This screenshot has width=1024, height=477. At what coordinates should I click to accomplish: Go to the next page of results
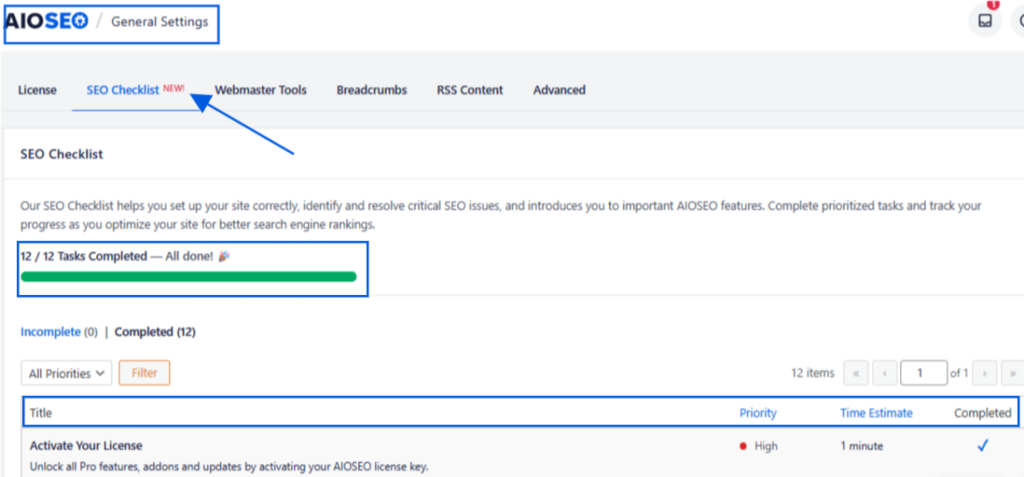(x=984, y=373)
